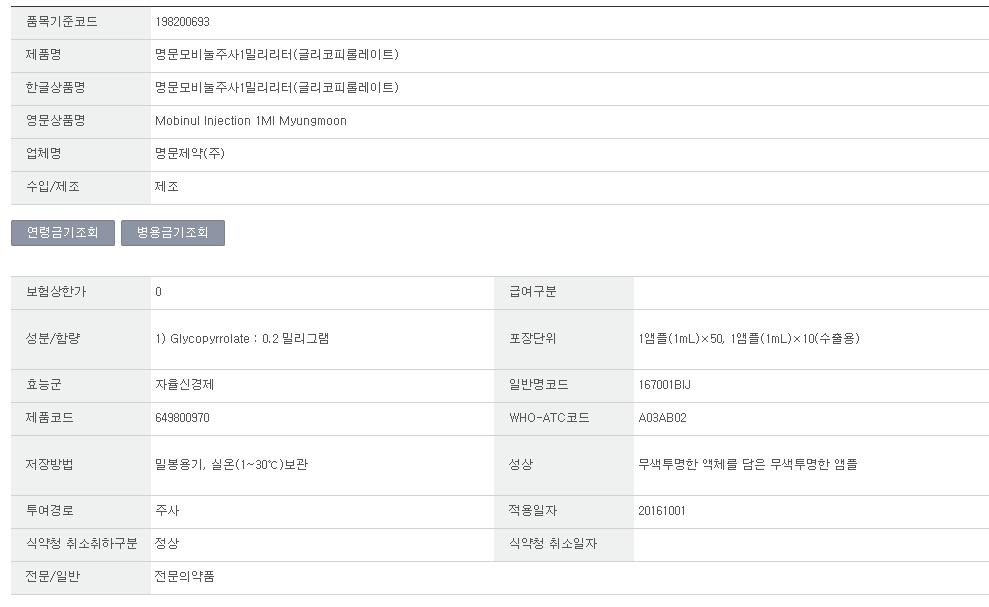989x607 pixels.
Task: Select the product code 198200693
Action: (182, 22)
